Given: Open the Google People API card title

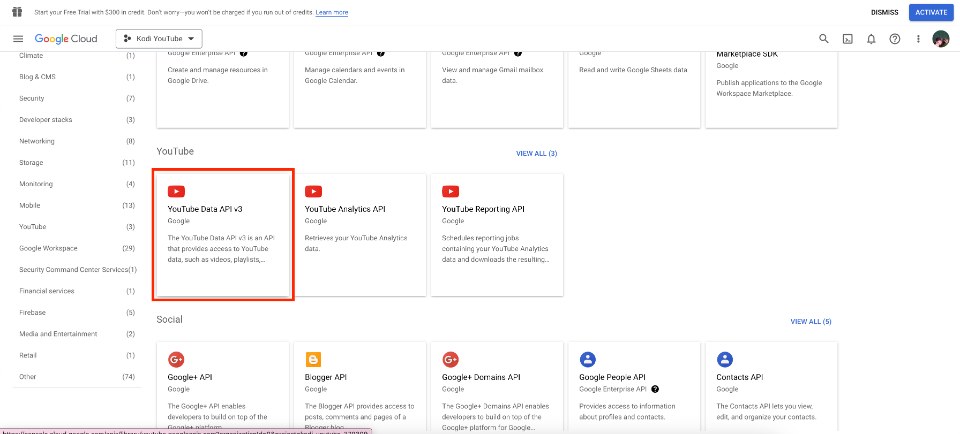Looking at the screenshot, I should coord(612,378).
